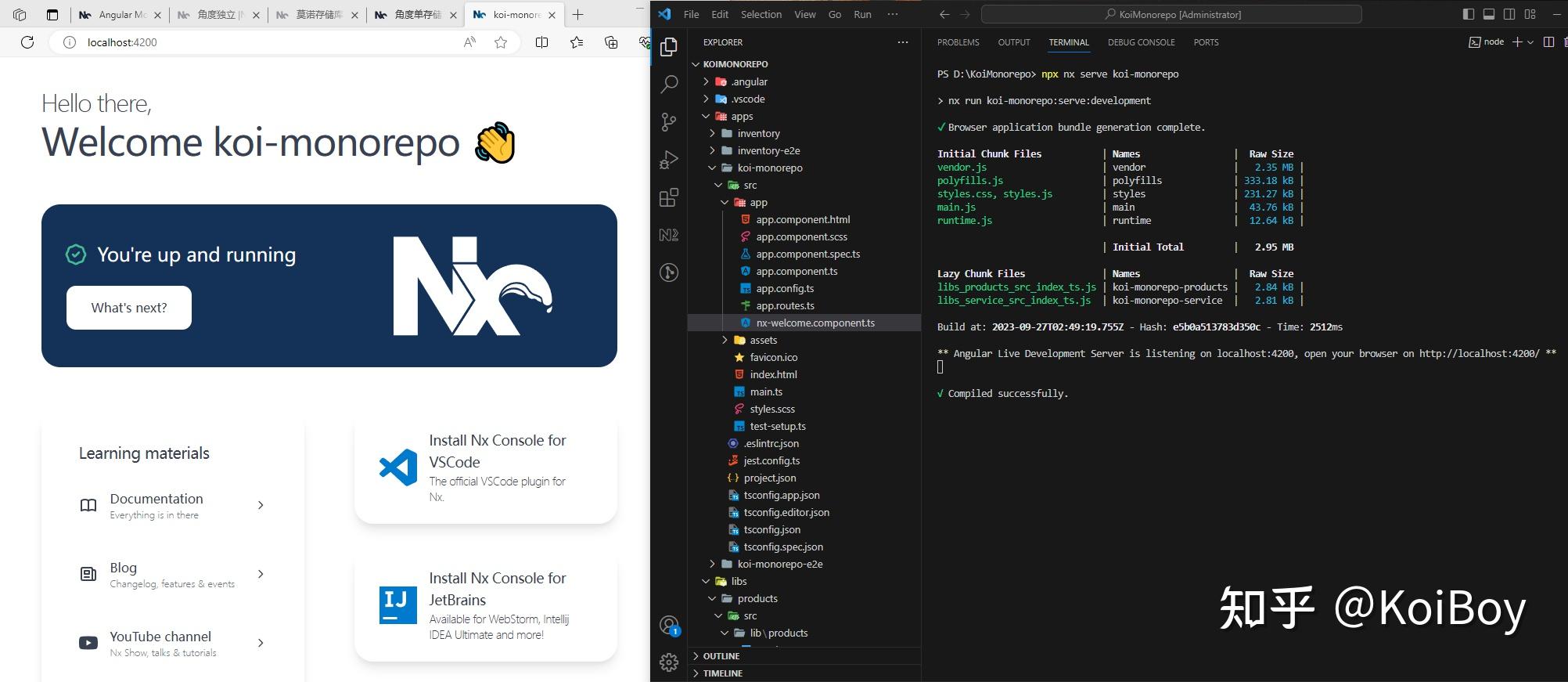Refresh the browser page
Screen dimensions: 1568x682
click(27, 42)
